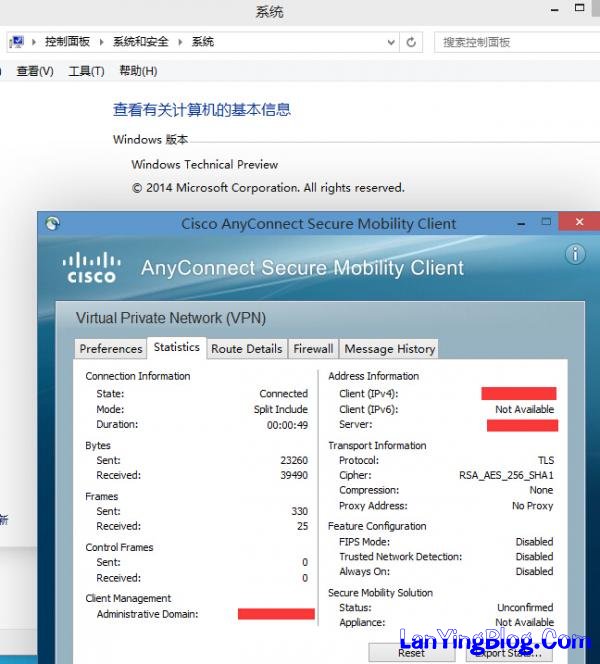Click the Microsoft Corporation copyright line

coord(268,188)
